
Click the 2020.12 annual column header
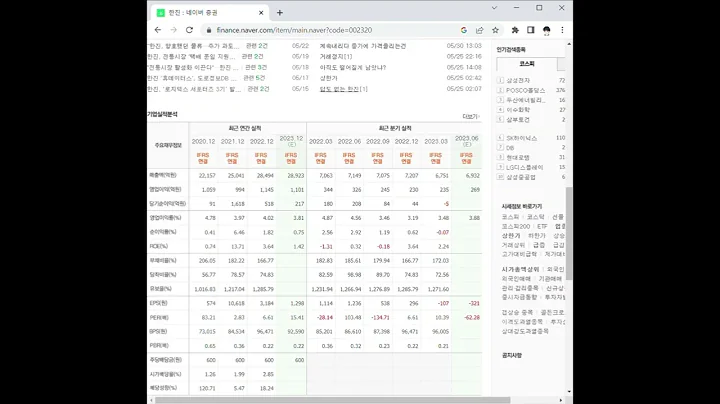tap(203, 141)
